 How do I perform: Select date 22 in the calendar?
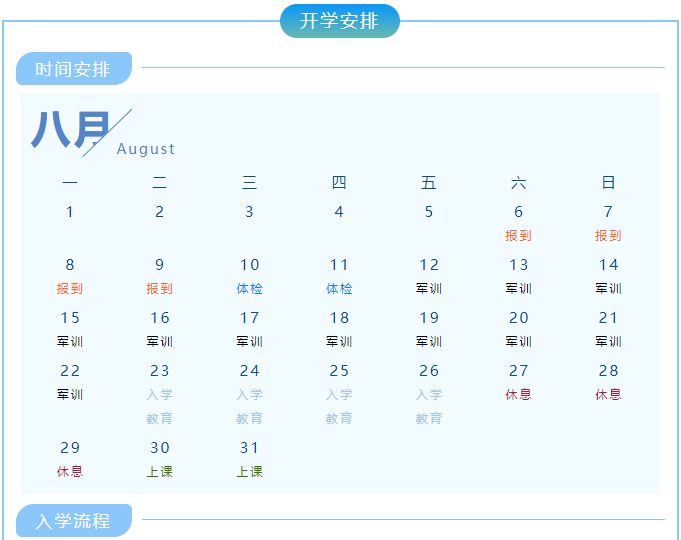coord(70,371)
